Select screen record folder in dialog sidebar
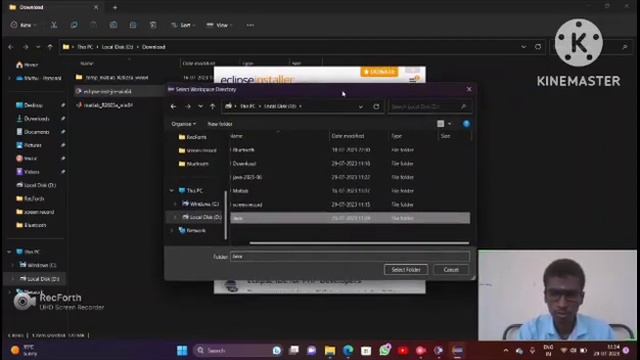The width and height of the screenshot is (640, 360). pyautogui.click(x=198, y=151)
